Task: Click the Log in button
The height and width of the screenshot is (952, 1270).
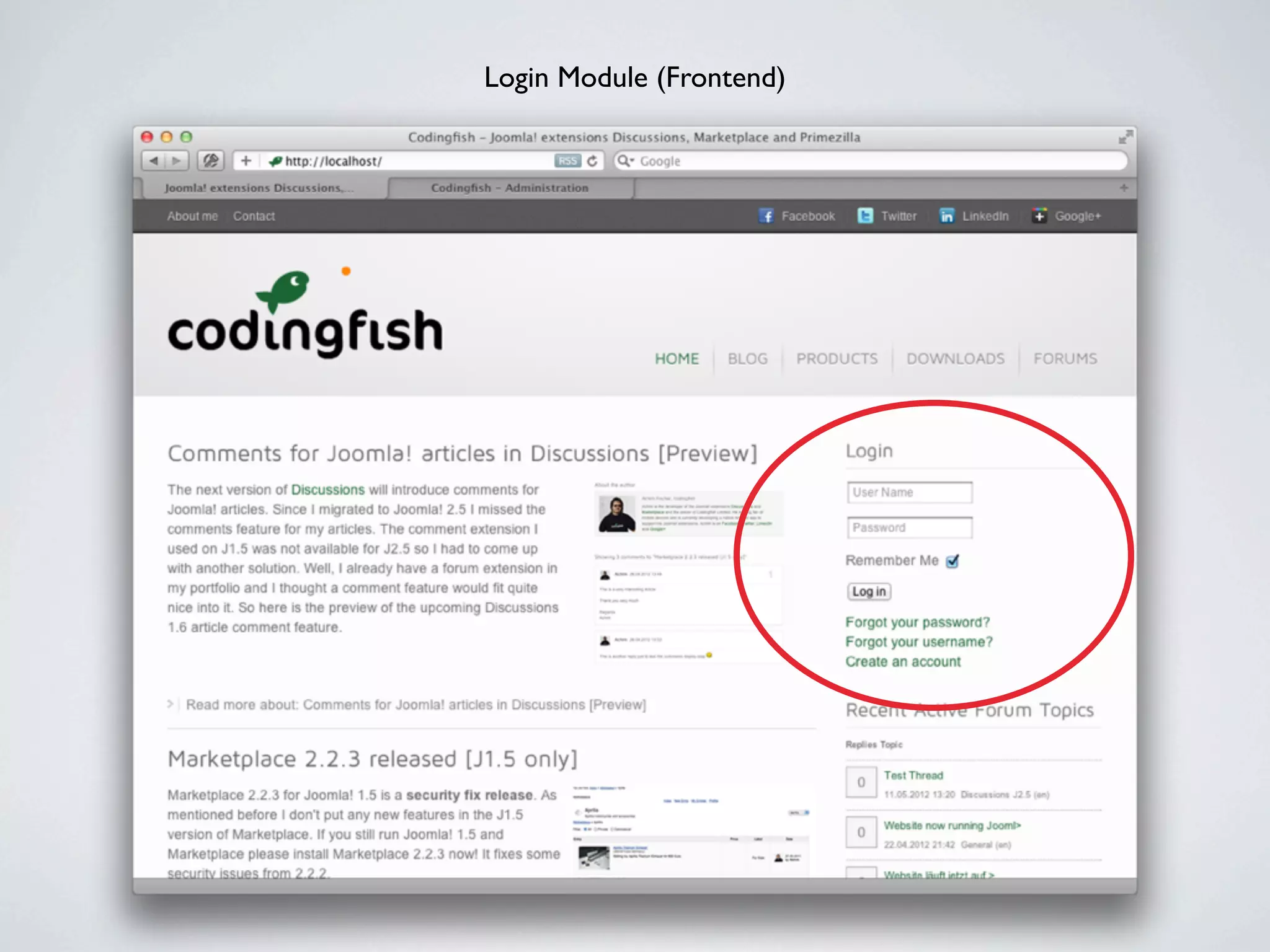Action: pos(869,591)
